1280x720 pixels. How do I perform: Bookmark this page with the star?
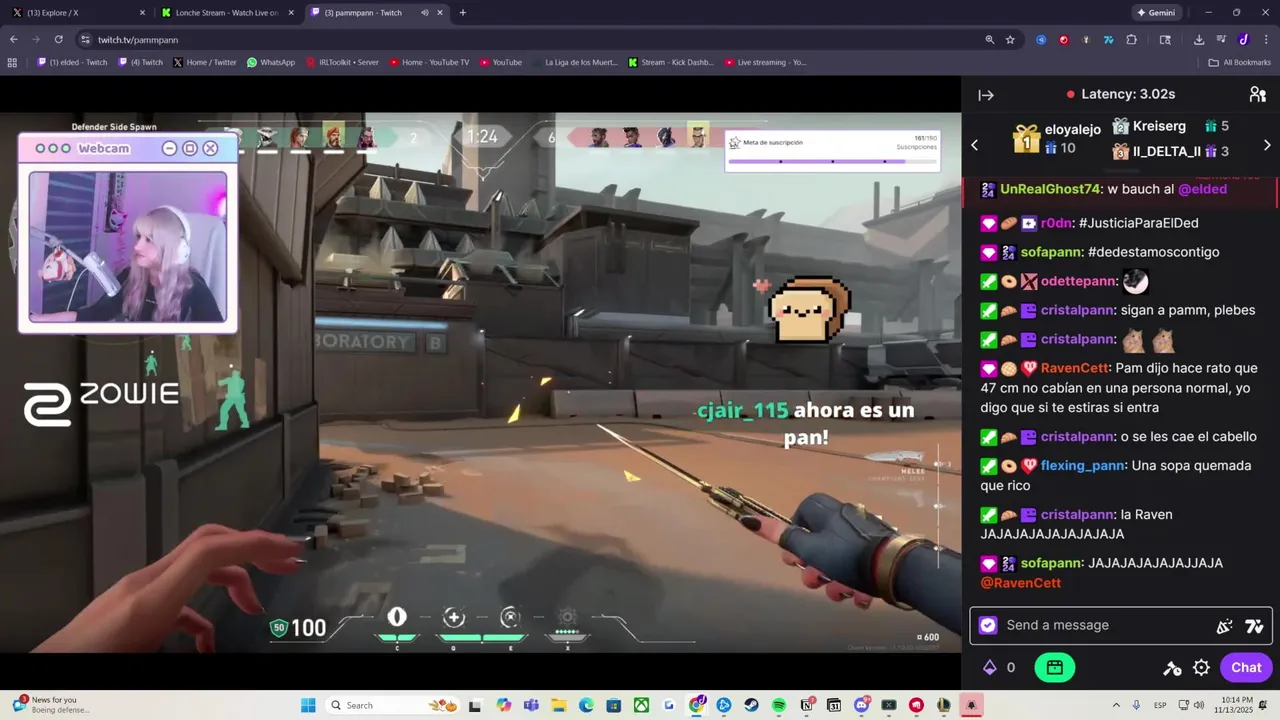(1010, 39)
